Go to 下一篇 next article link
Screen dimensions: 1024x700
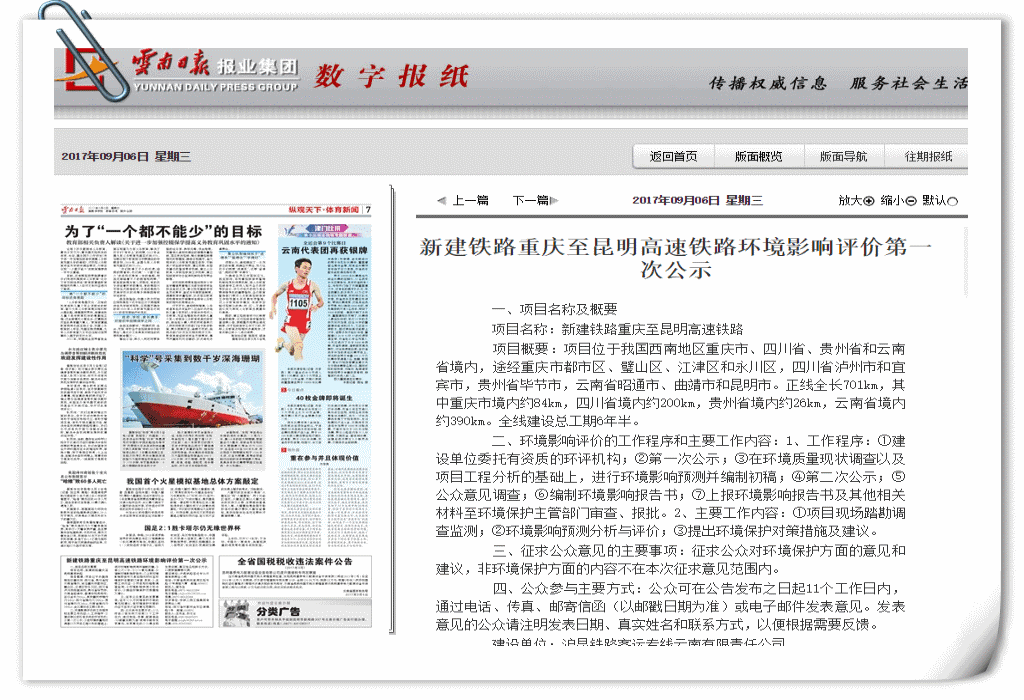coord(530,201)
